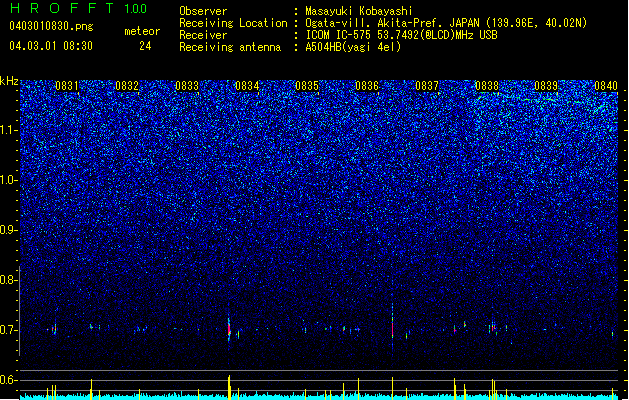Click the 'Receiving antenna' label
629x400 pixels.
[x=230, y=47]
